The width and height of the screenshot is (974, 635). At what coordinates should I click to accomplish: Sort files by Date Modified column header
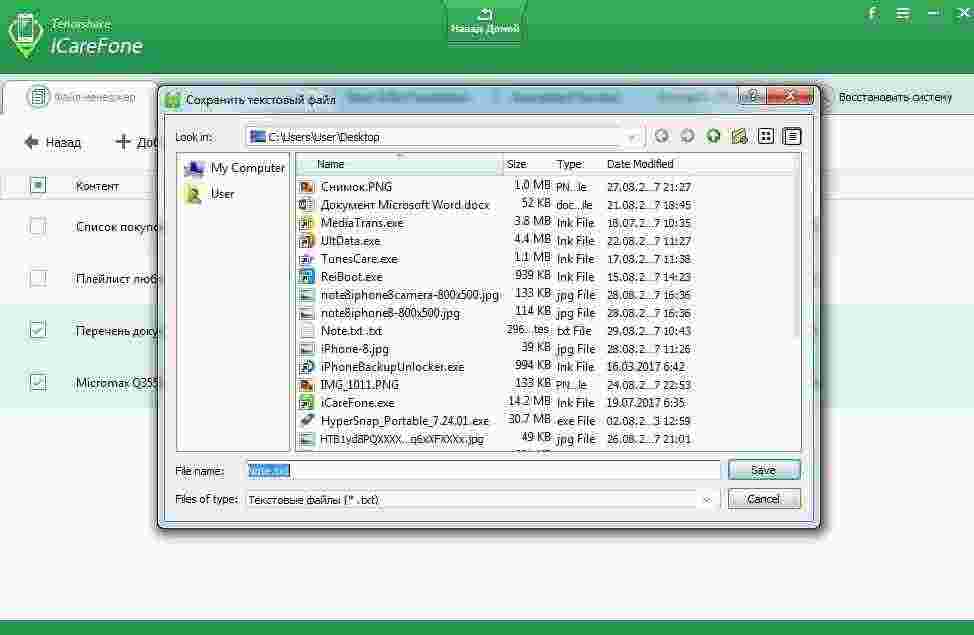pyautogui.click(x=640, y=164)
